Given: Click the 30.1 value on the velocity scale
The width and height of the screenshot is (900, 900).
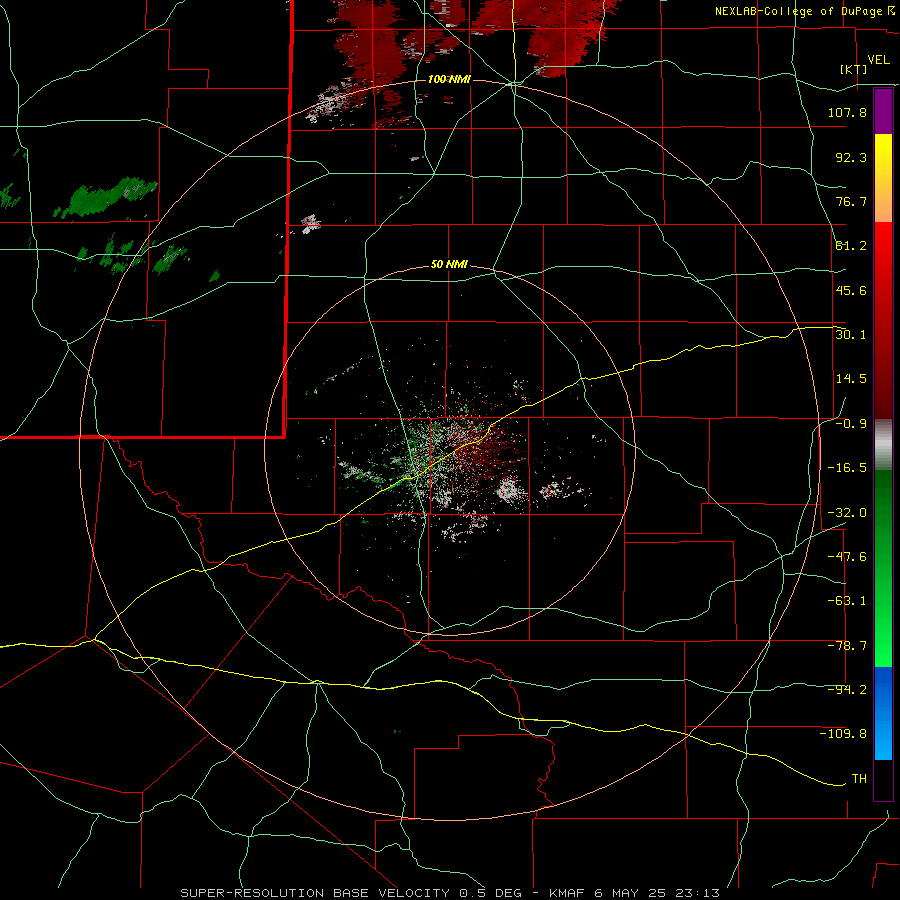Looking at the screenshot, I should (x=851, y=335).
